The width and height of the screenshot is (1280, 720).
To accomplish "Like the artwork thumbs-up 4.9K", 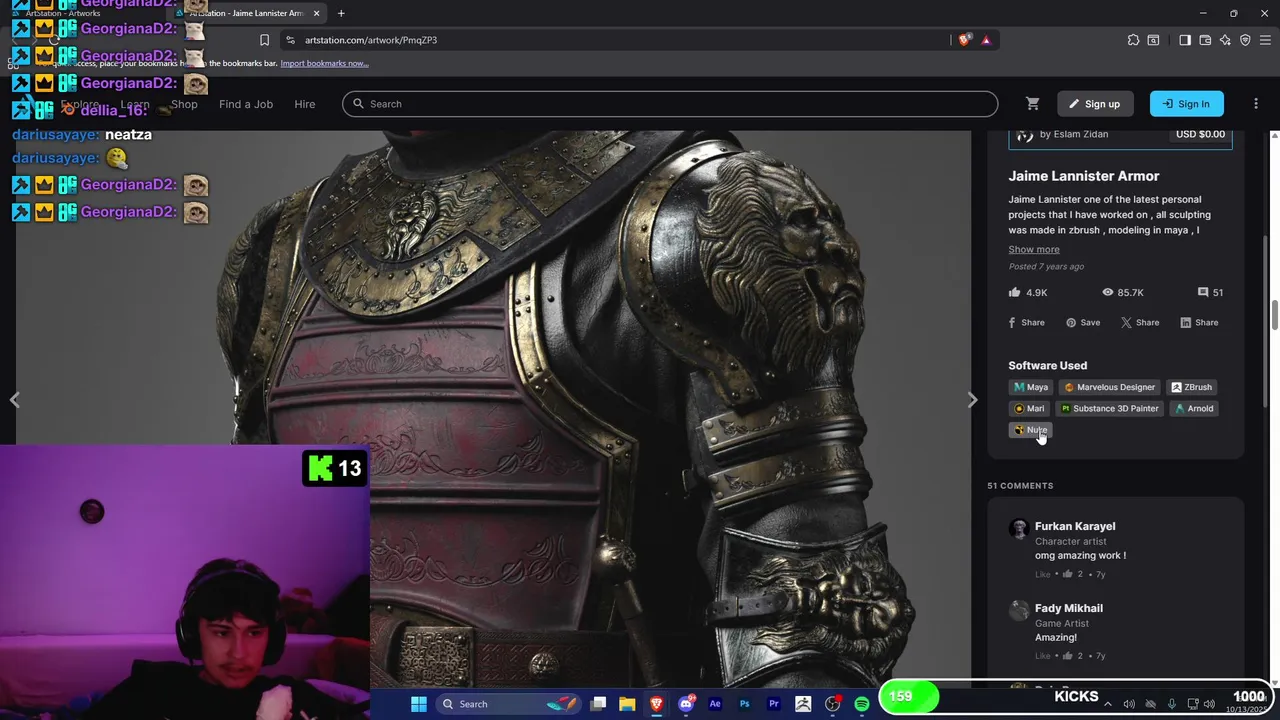I will coord(1028,292).
